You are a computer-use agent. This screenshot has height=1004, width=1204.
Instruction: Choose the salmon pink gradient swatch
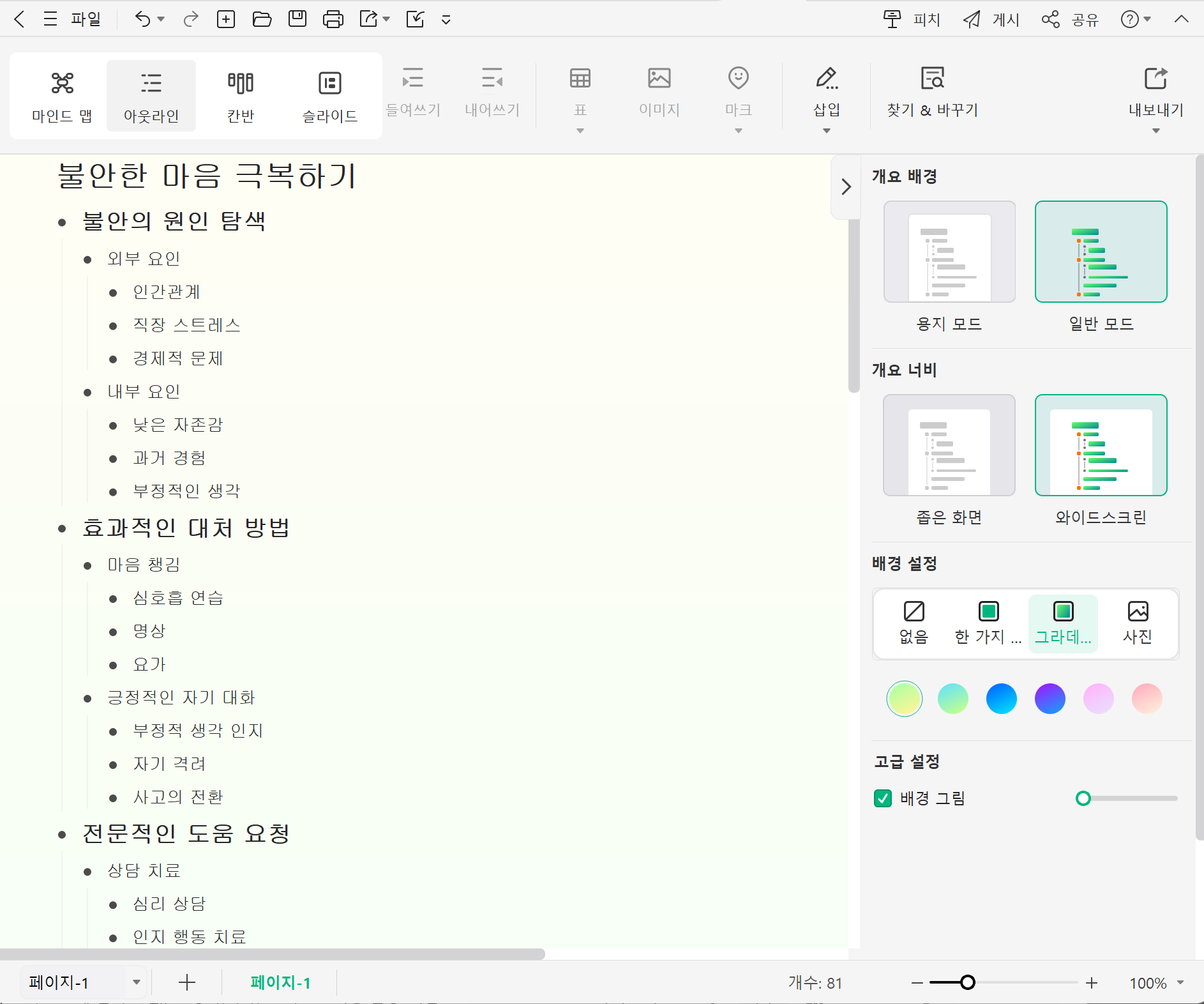[1147, 699]
